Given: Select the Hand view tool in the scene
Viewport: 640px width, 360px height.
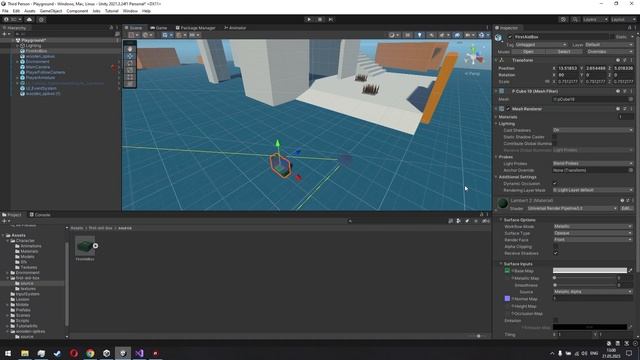Looking at the screenshot, I should click(x=130, y=49).
